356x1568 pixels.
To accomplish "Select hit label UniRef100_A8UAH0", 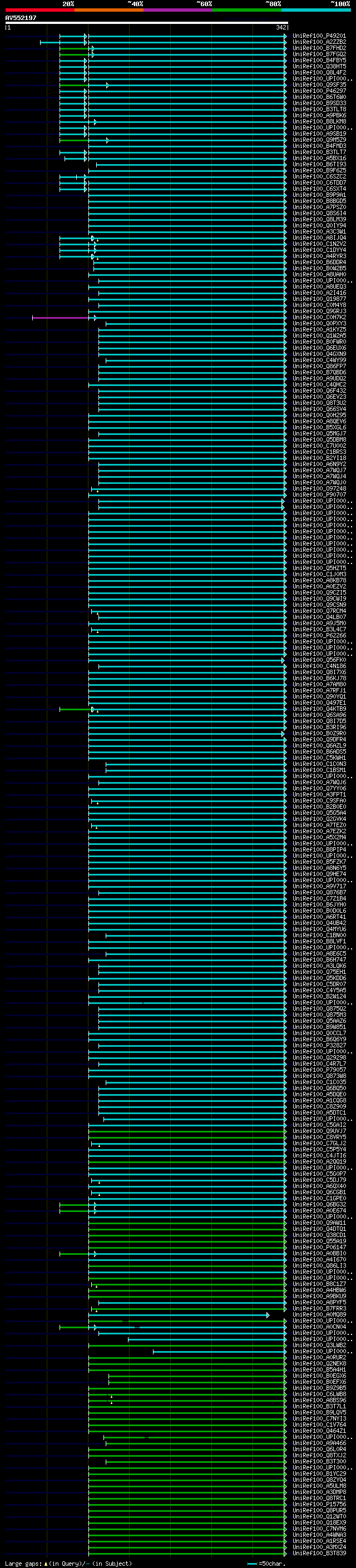I will coord(319,275).
